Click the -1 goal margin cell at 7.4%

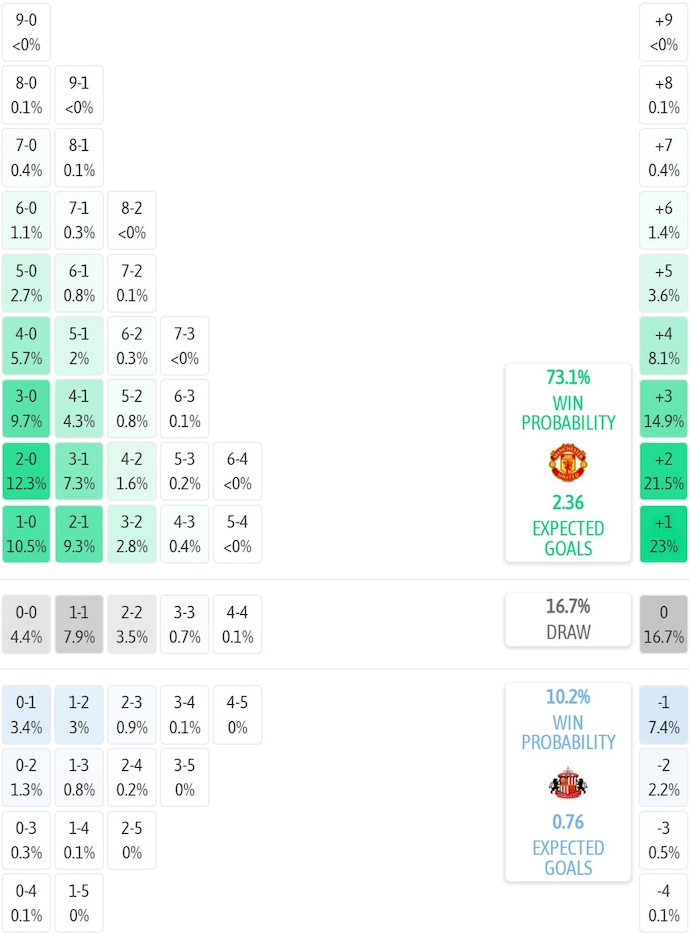664,714
